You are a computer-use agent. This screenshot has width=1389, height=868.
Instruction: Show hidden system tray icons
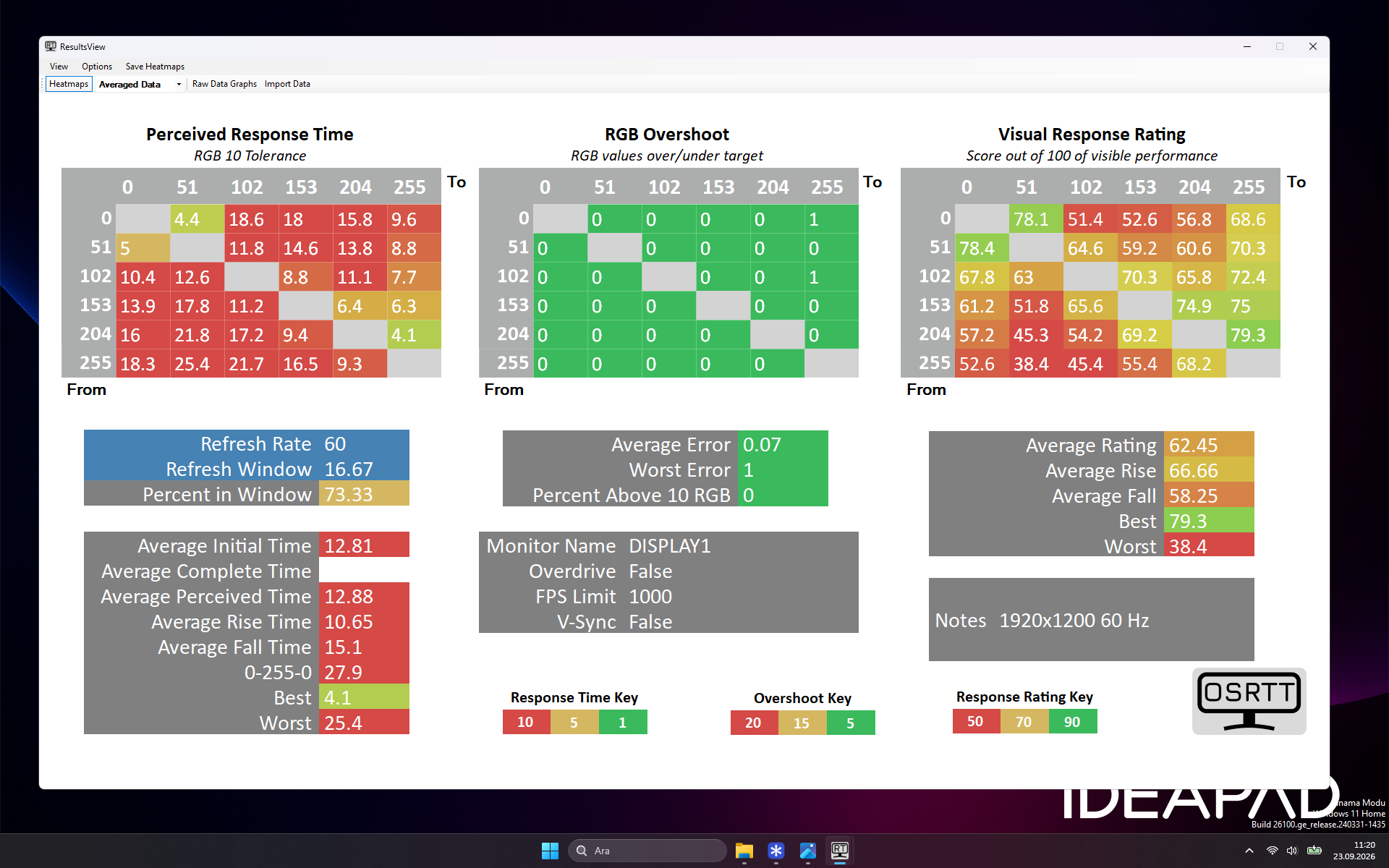1249,851
